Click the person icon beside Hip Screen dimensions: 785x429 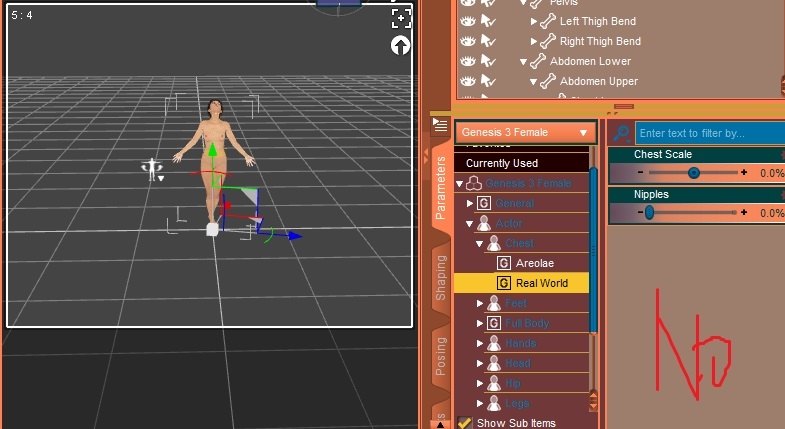pyautogui.click(x=494, y=383)
